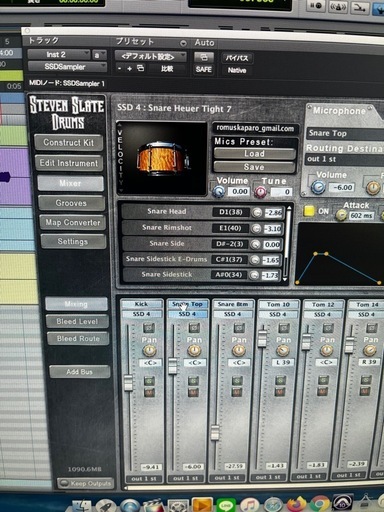Image resolution: width=384 pixels, height=512 pixels.
Task: Solo the Snare Top channel
Action: pyautogui.click(x=193, y=380)
